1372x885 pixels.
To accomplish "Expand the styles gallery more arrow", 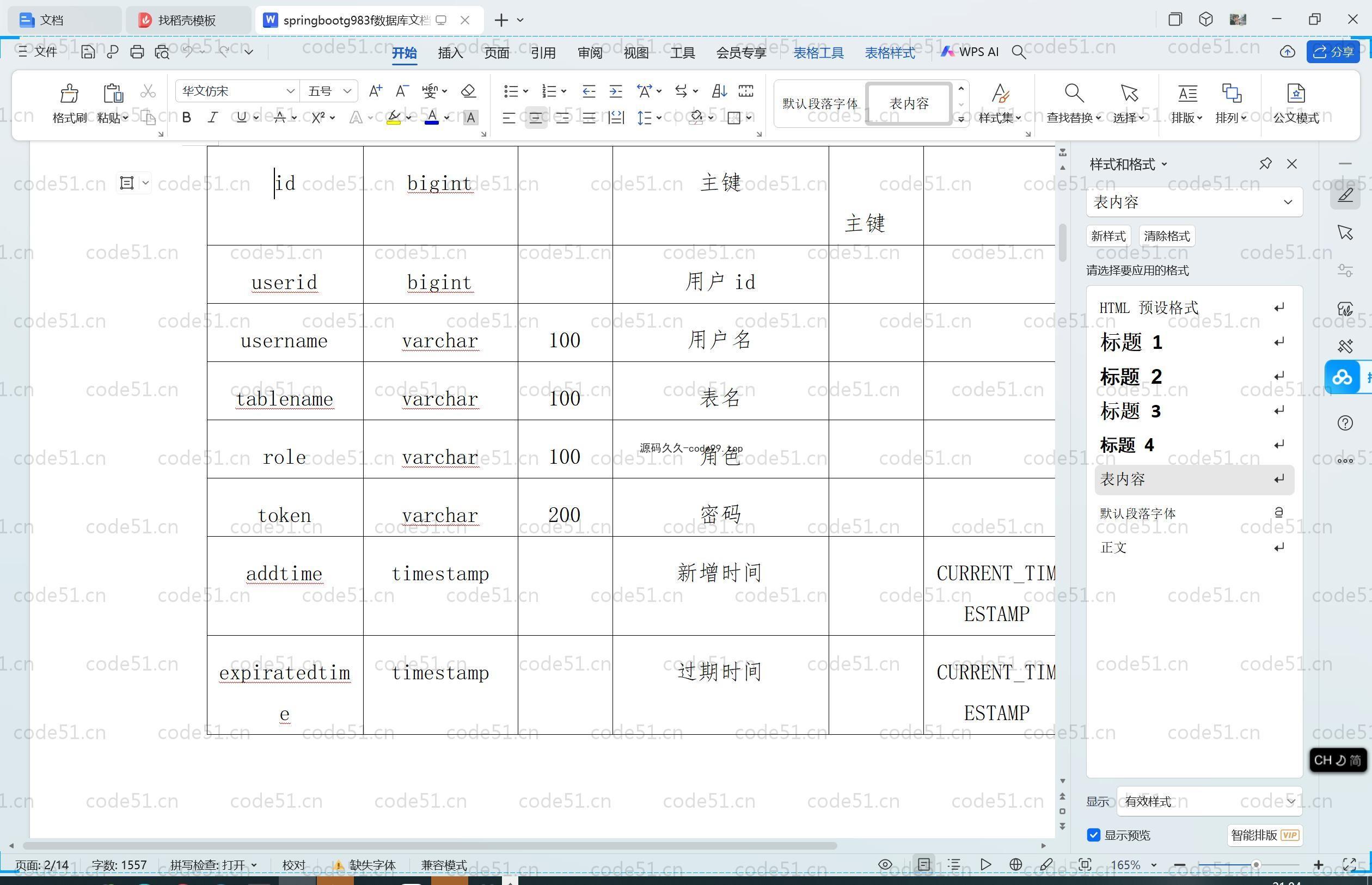I will pos(960,119).
